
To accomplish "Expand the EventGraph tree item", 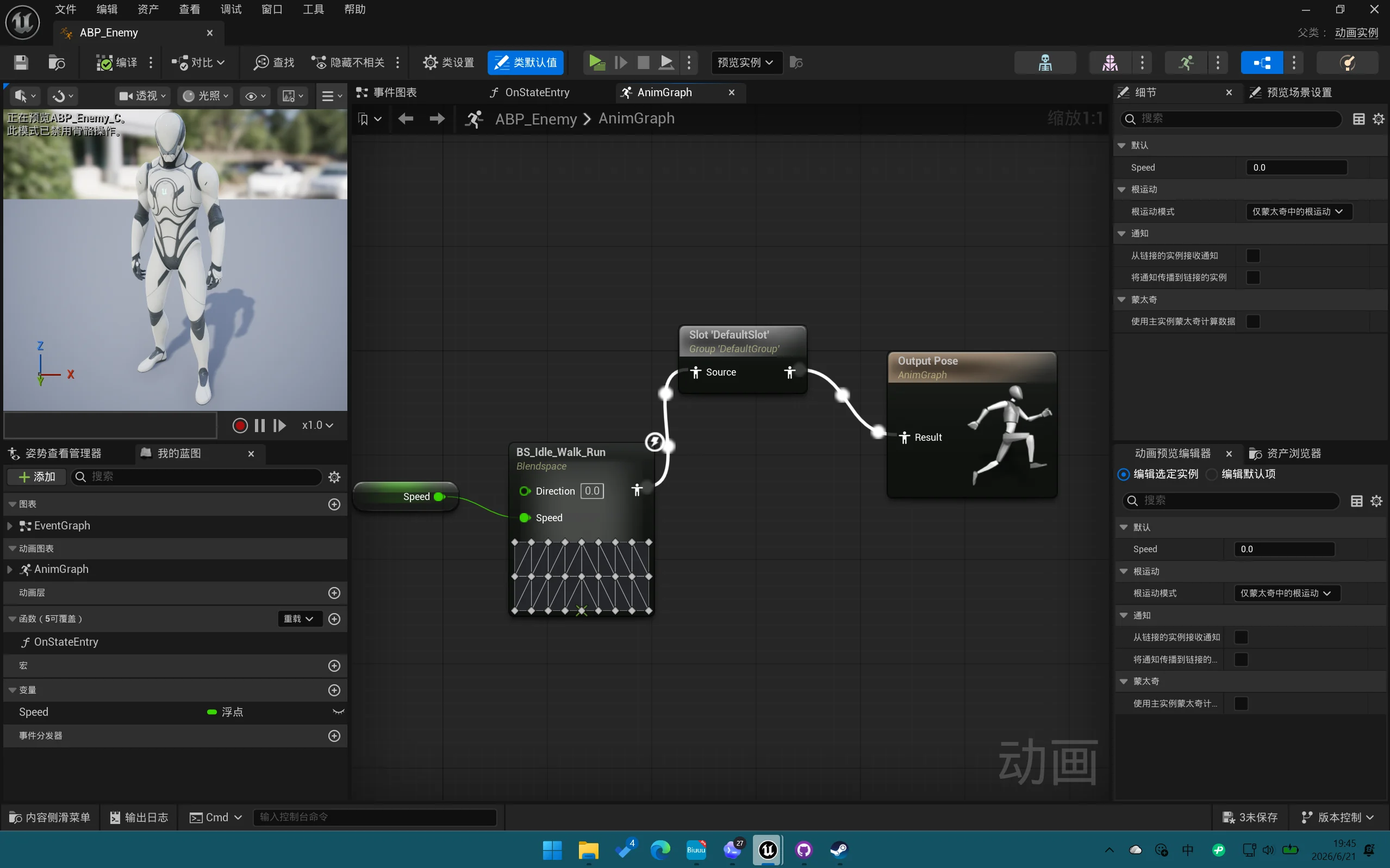I will tap(9, 526).
